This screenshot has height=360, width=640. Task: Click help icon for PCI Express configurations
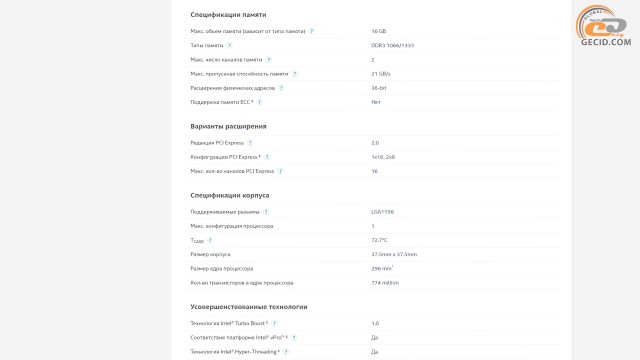[x=267, y=157]
